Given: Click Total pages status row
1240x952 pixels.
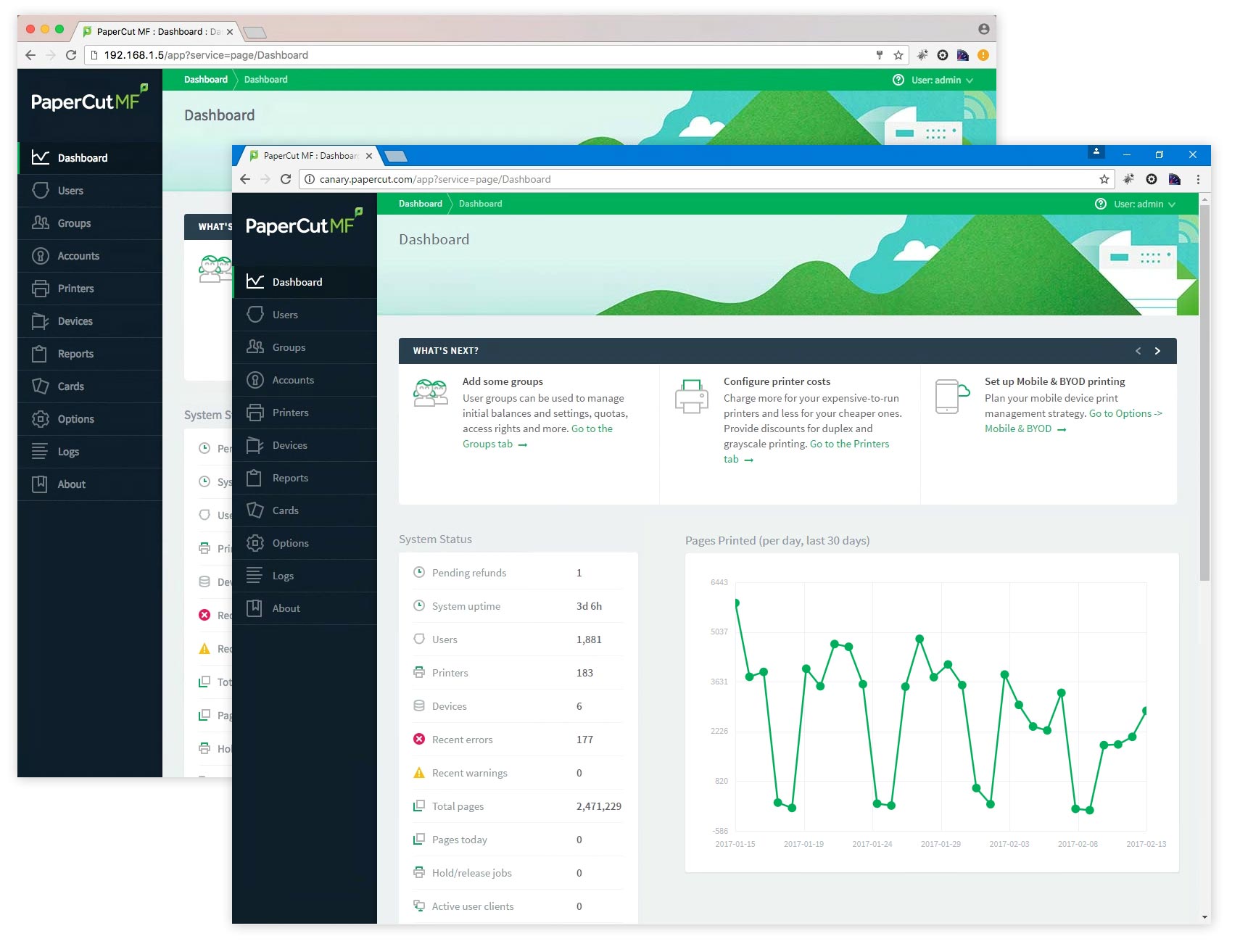Looking at the screenshot, I should [518, 806].
